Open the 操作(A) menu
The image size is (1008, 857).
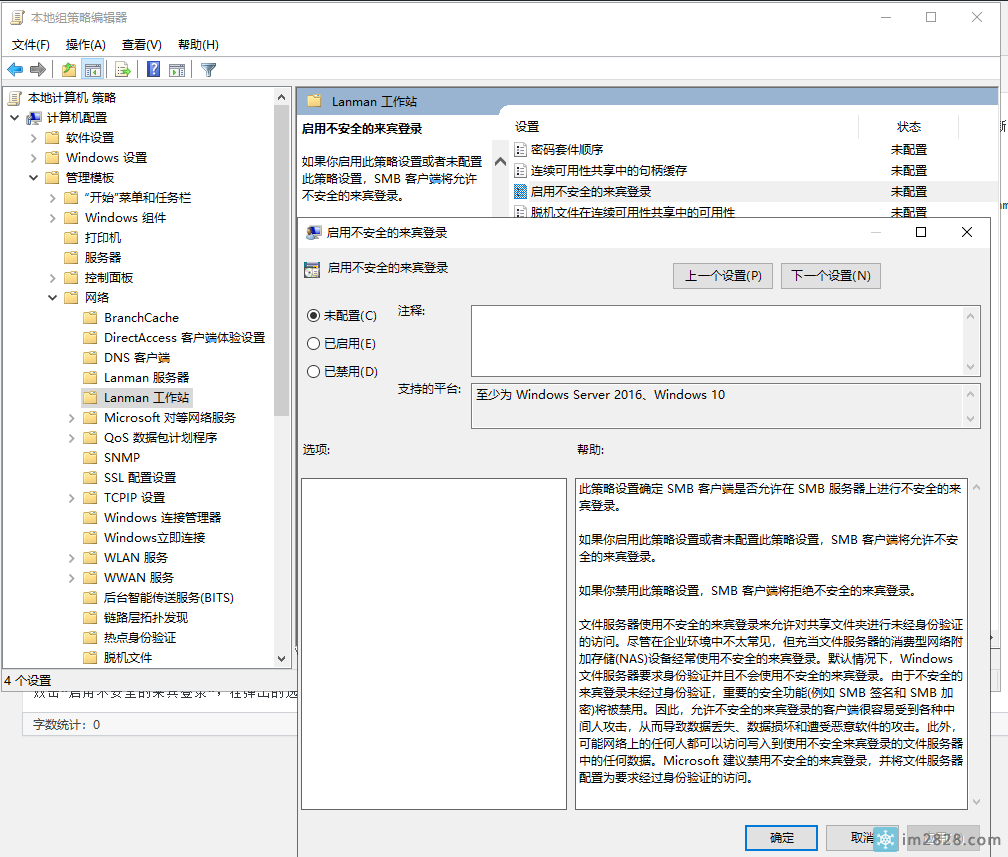(85, 44)
